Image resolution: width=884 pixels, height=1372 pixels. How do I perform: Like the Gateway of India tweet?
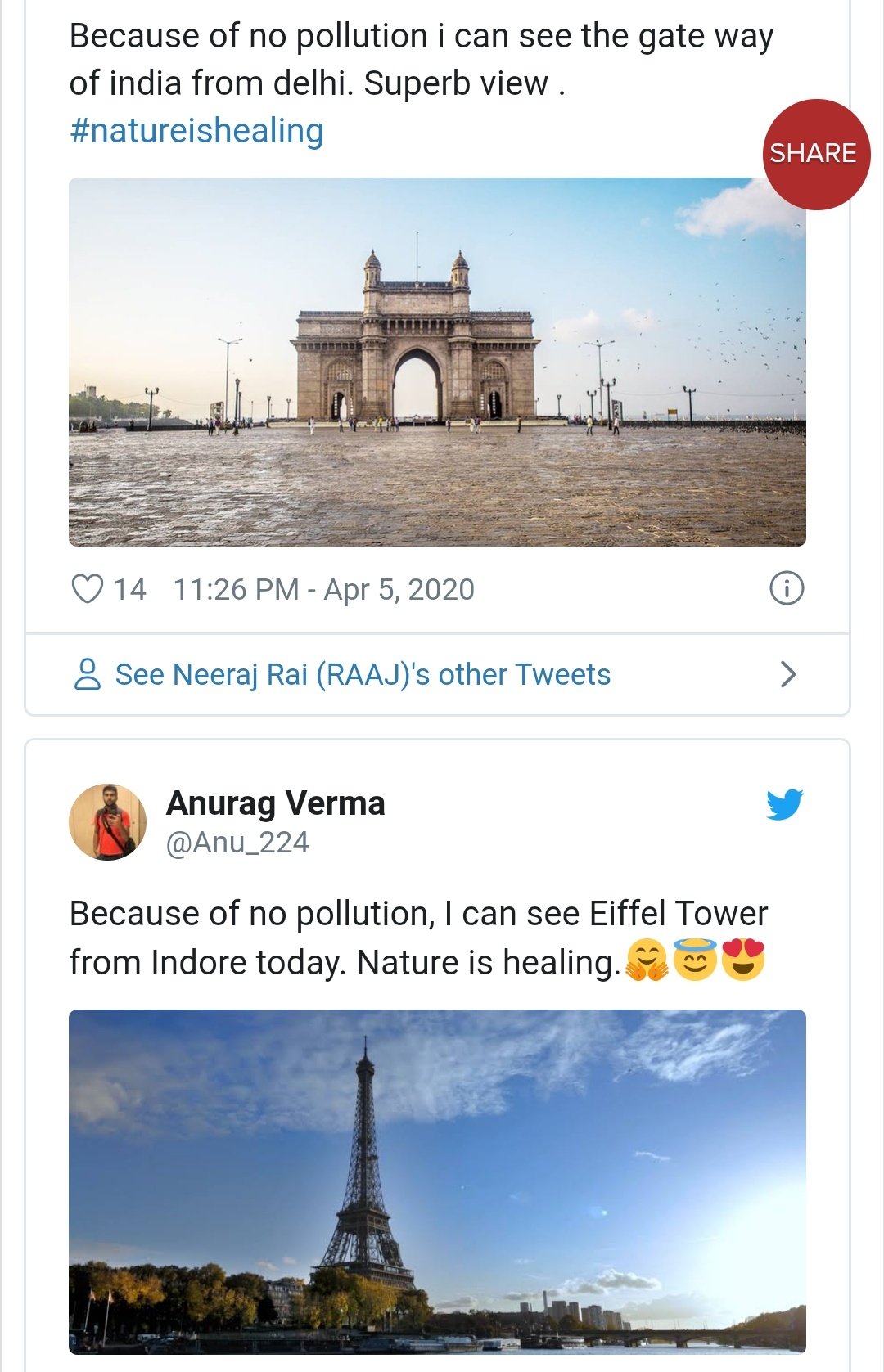pyautogui.click(x=88, y=589)
